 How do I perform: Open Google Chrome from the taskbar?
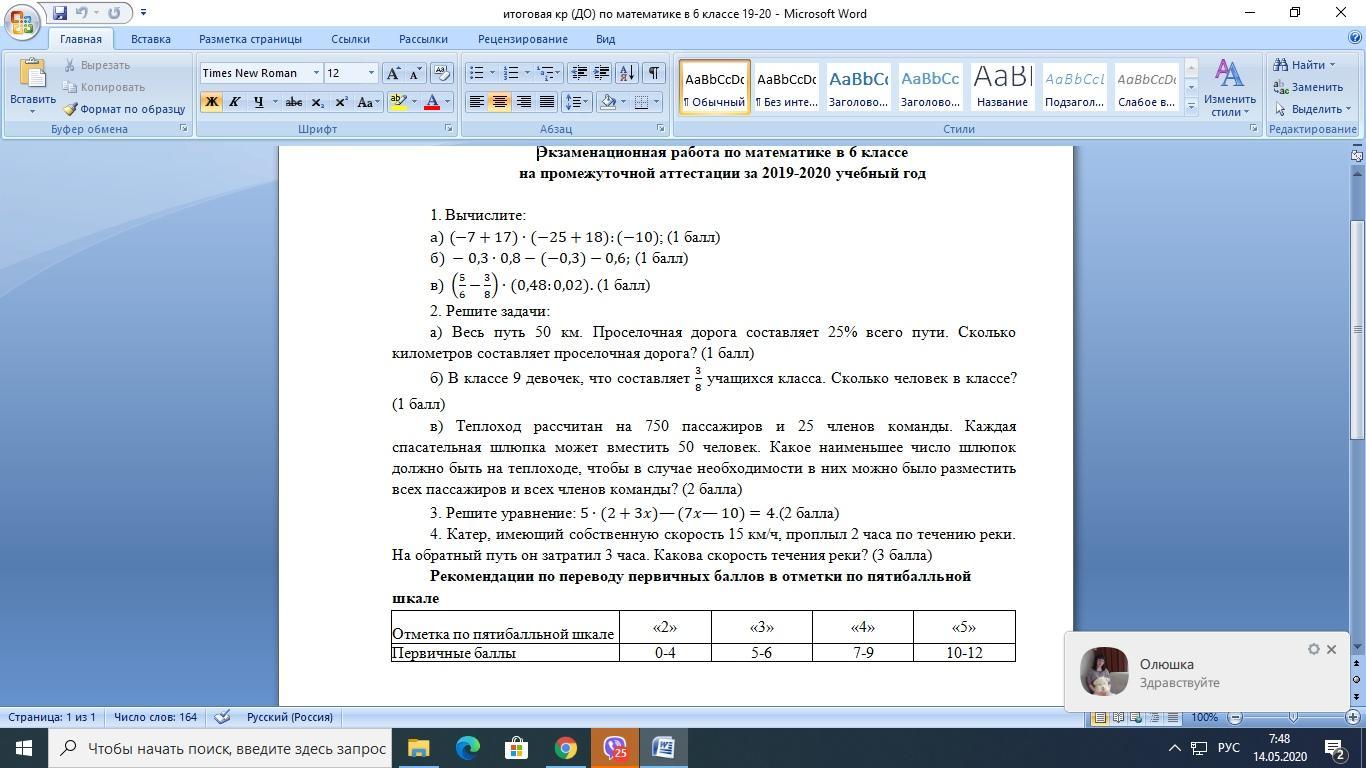point(565,748)
